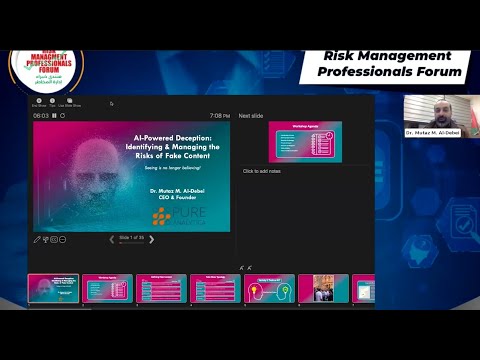Click the Seeing is no longer believing subtitle
Image resolution: width=480 pixels, height=360 pixels.
pyautogui.click(x=173, y=168)
